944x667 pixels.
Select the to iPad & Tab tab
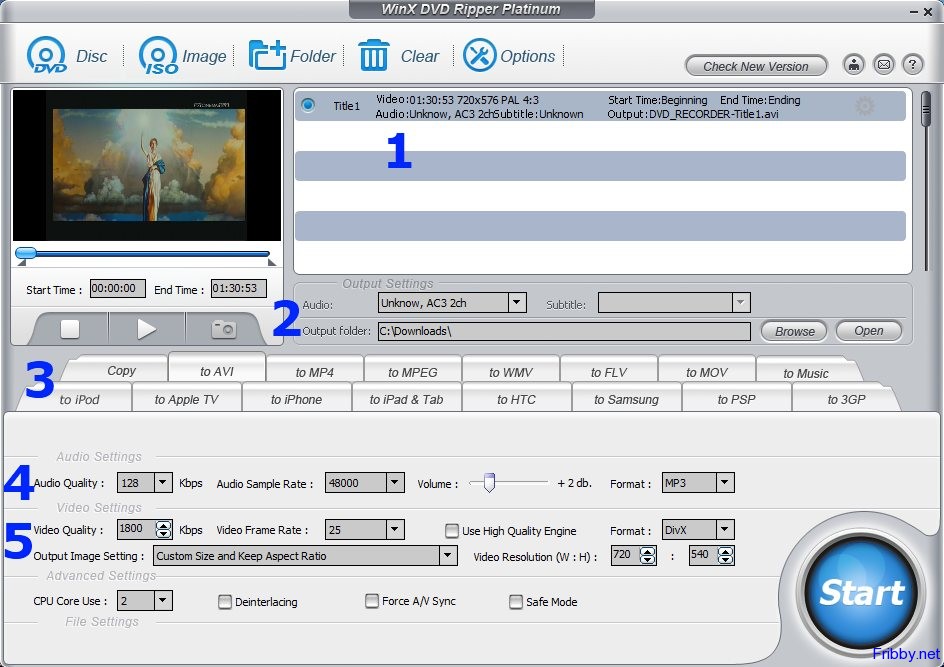(x=406, y=399)
